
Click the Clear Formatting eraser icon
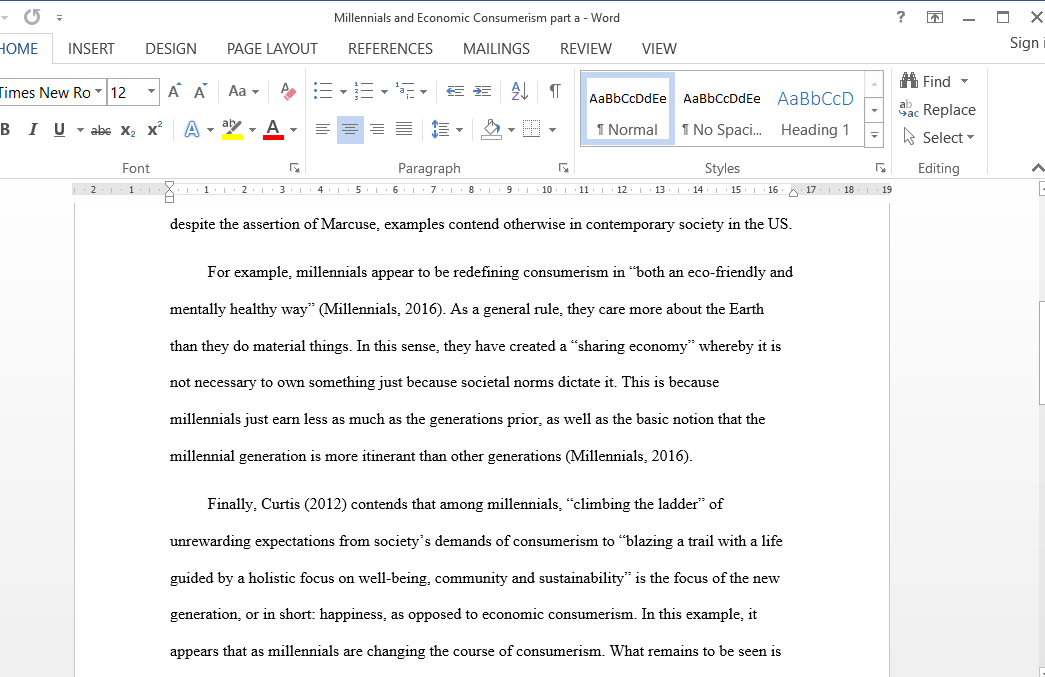tap(288, 91)
